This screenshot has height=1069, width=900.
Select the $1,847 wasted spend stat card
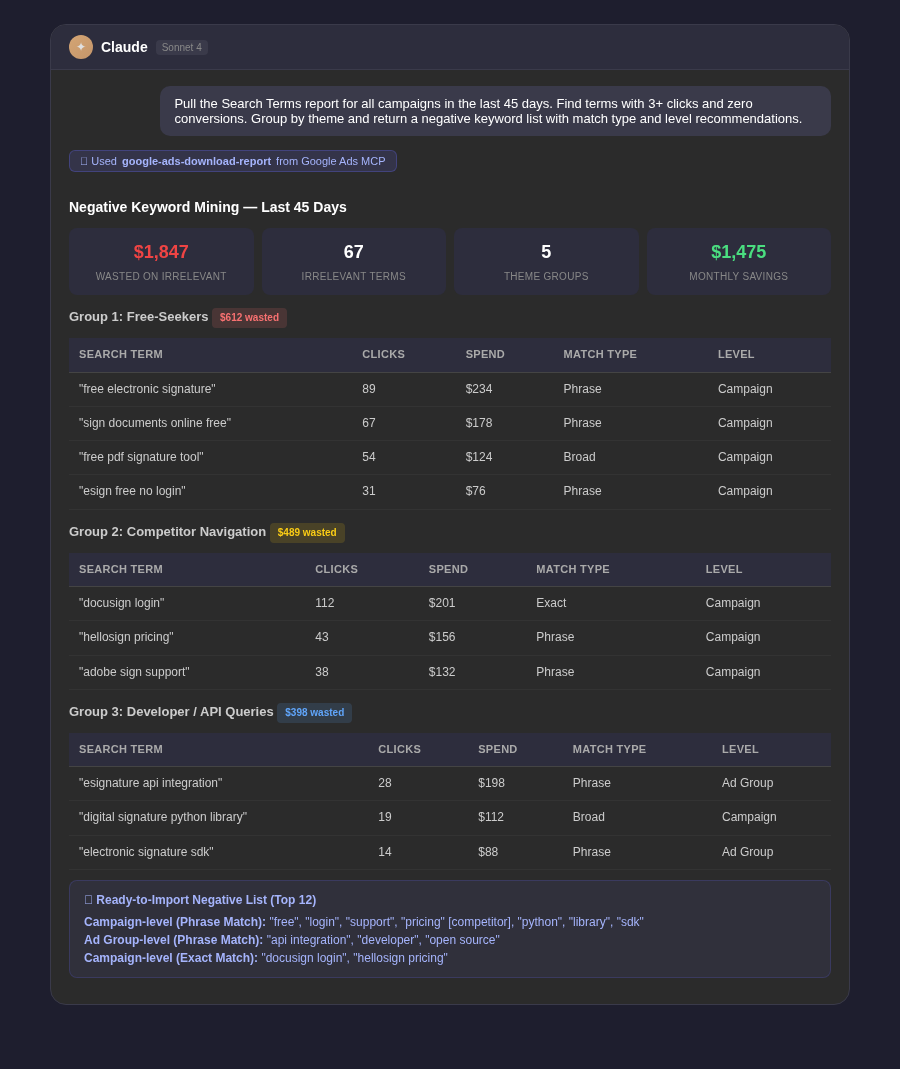[x=161, y=261]
